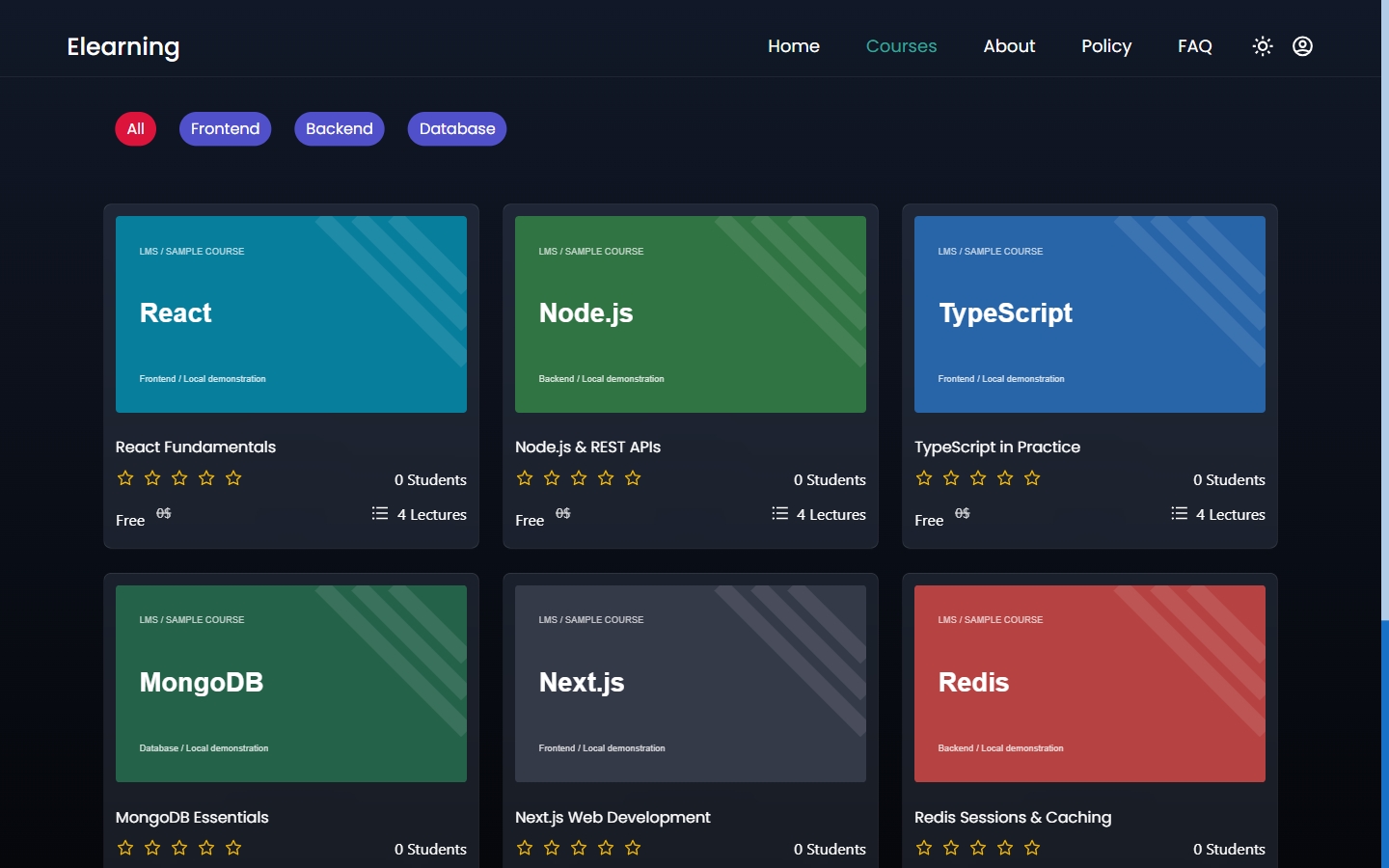The image size is (1389, 868).
Task: Click the Elearning site logo
Action: click(x=123, y=47)
